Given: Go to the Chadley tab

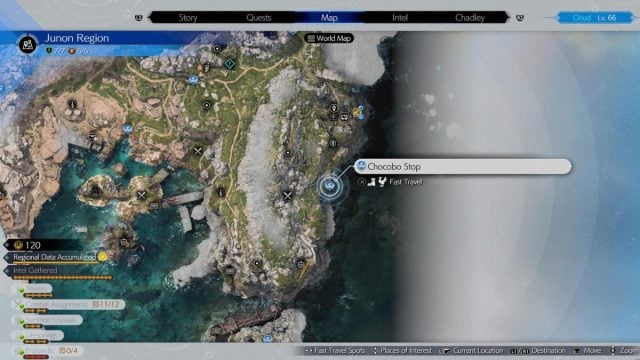Looking at the screenshot, I should 470,18.
